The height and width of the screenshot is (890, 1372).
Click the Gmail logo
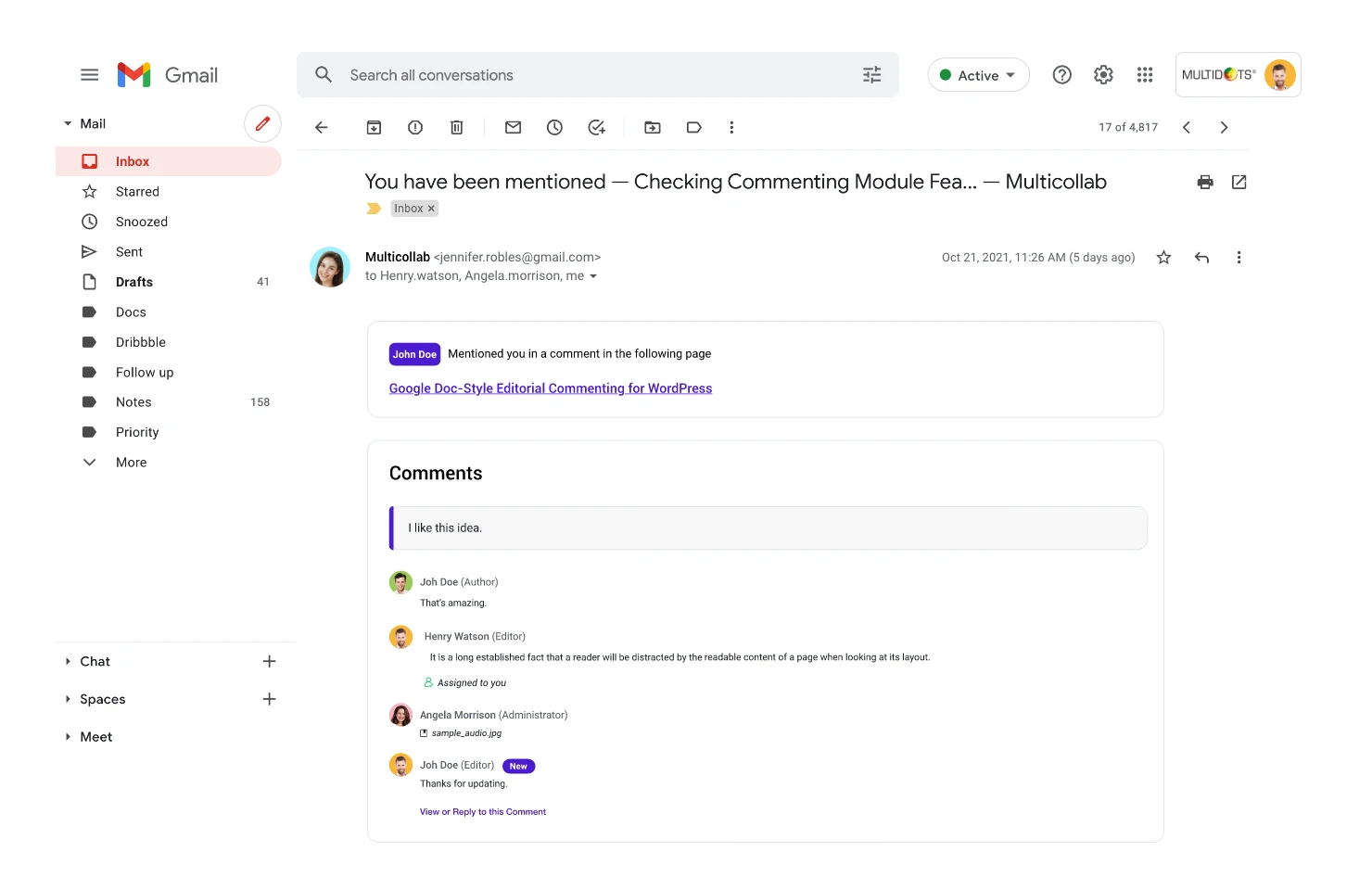pyautogui.click(x=168, y=75)
